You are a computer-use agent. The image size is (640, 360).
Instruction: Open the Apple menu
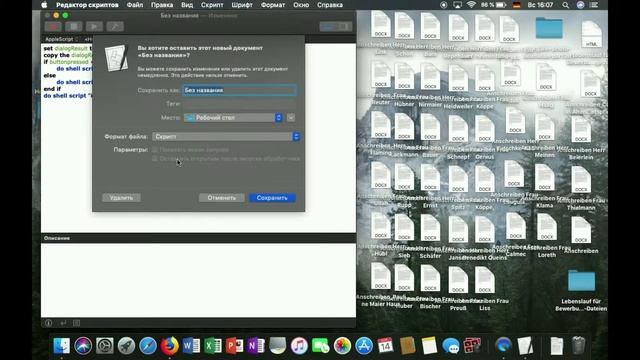tap(44, 5)
